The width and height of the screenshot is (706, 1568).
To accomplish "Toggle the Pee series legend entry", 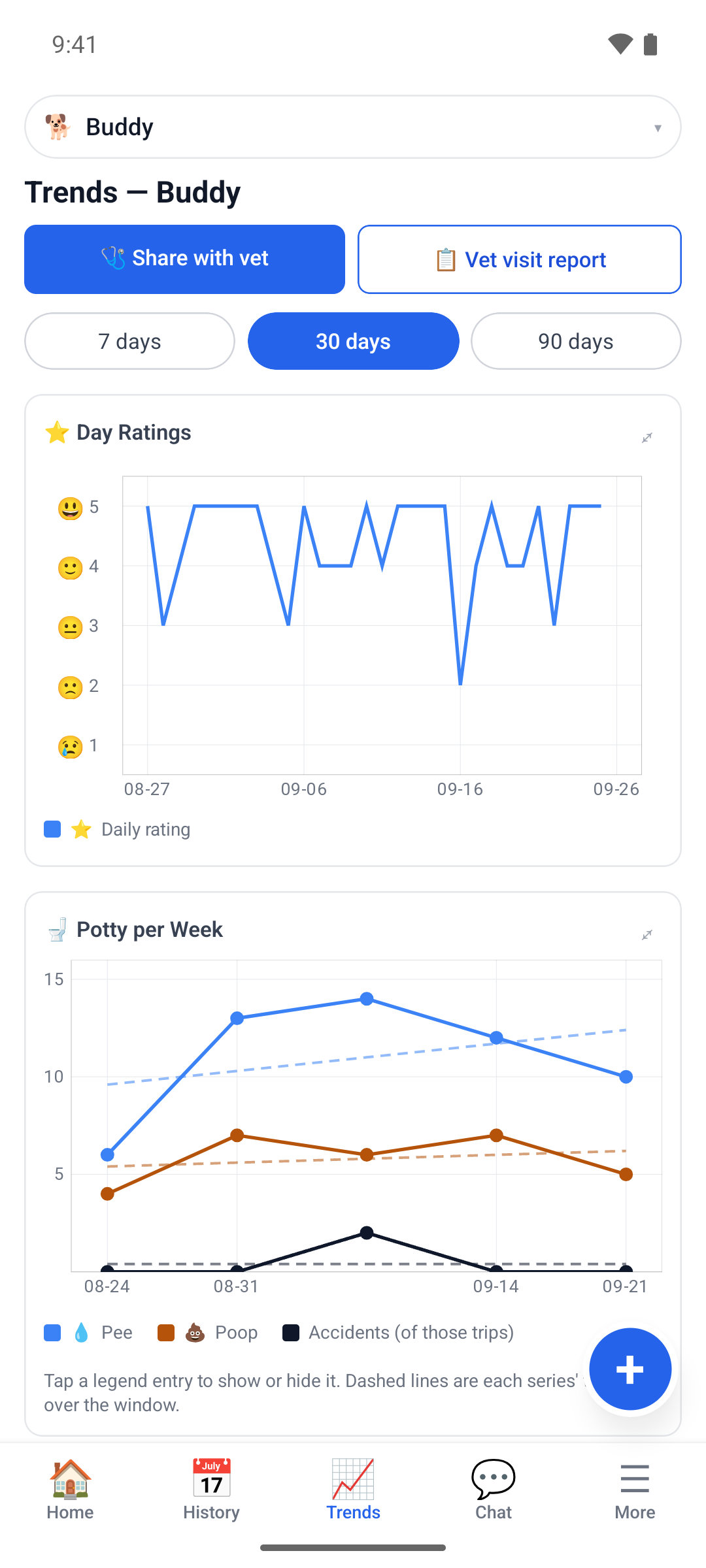I will point(88,1333).
